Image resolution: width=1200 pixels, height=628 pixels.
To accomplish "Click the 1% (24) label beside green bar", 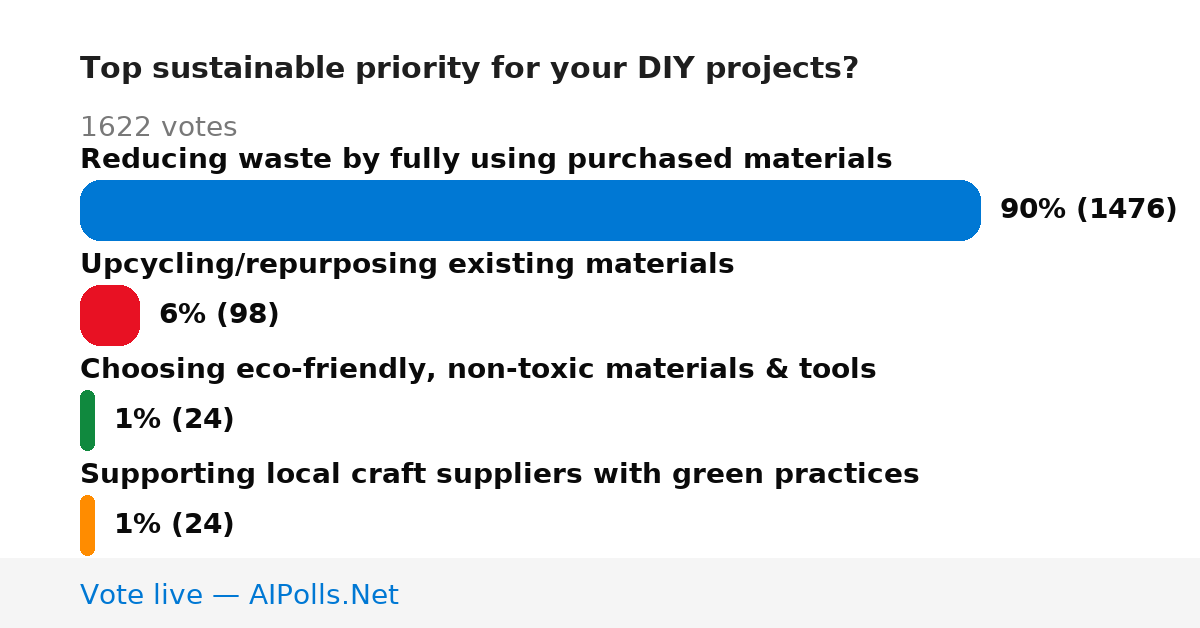I will point(174,419).
